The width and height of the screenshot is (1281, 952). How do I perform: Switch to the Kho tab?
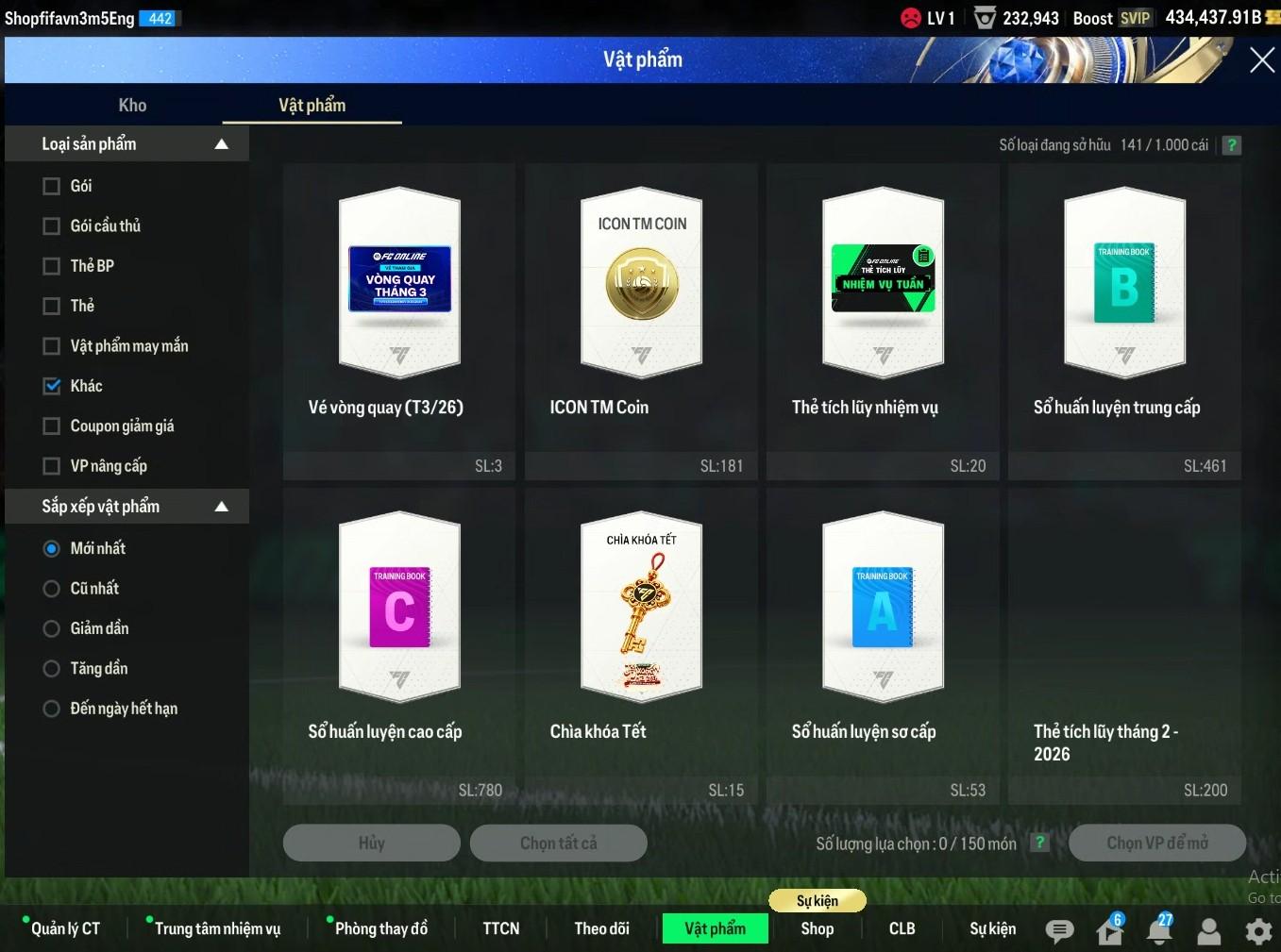coord(132,105)
